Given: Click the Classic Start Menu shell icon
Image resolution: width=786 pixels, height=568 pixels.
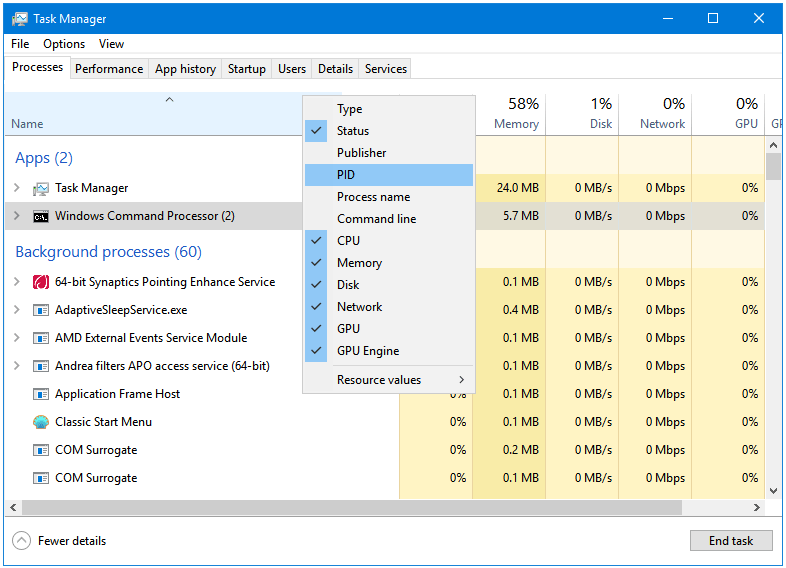Looking at the screenshot, I should pos(41,422).
